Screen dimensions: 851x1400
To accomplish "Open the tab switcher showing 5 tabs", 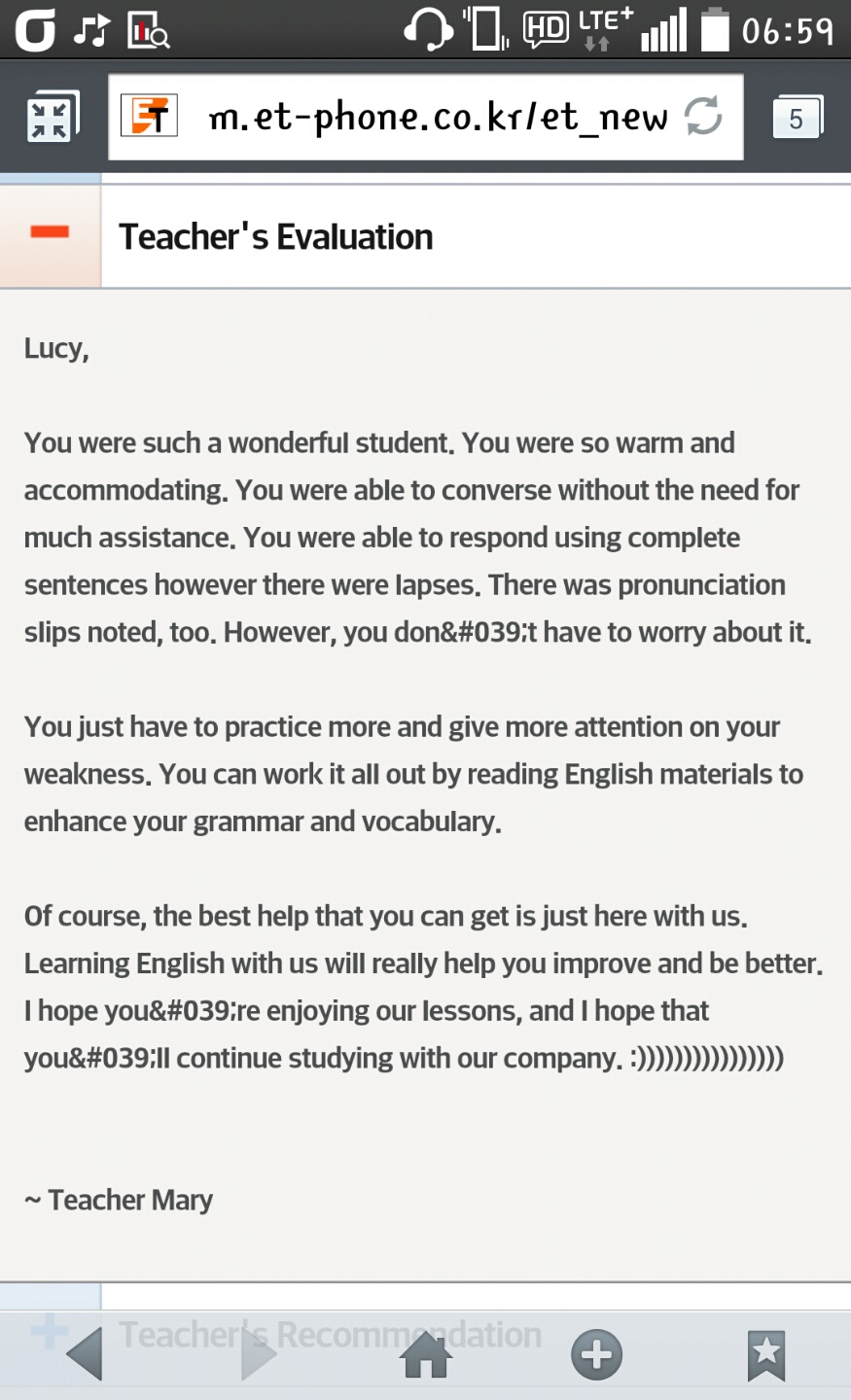I will [x=798, y=118].
